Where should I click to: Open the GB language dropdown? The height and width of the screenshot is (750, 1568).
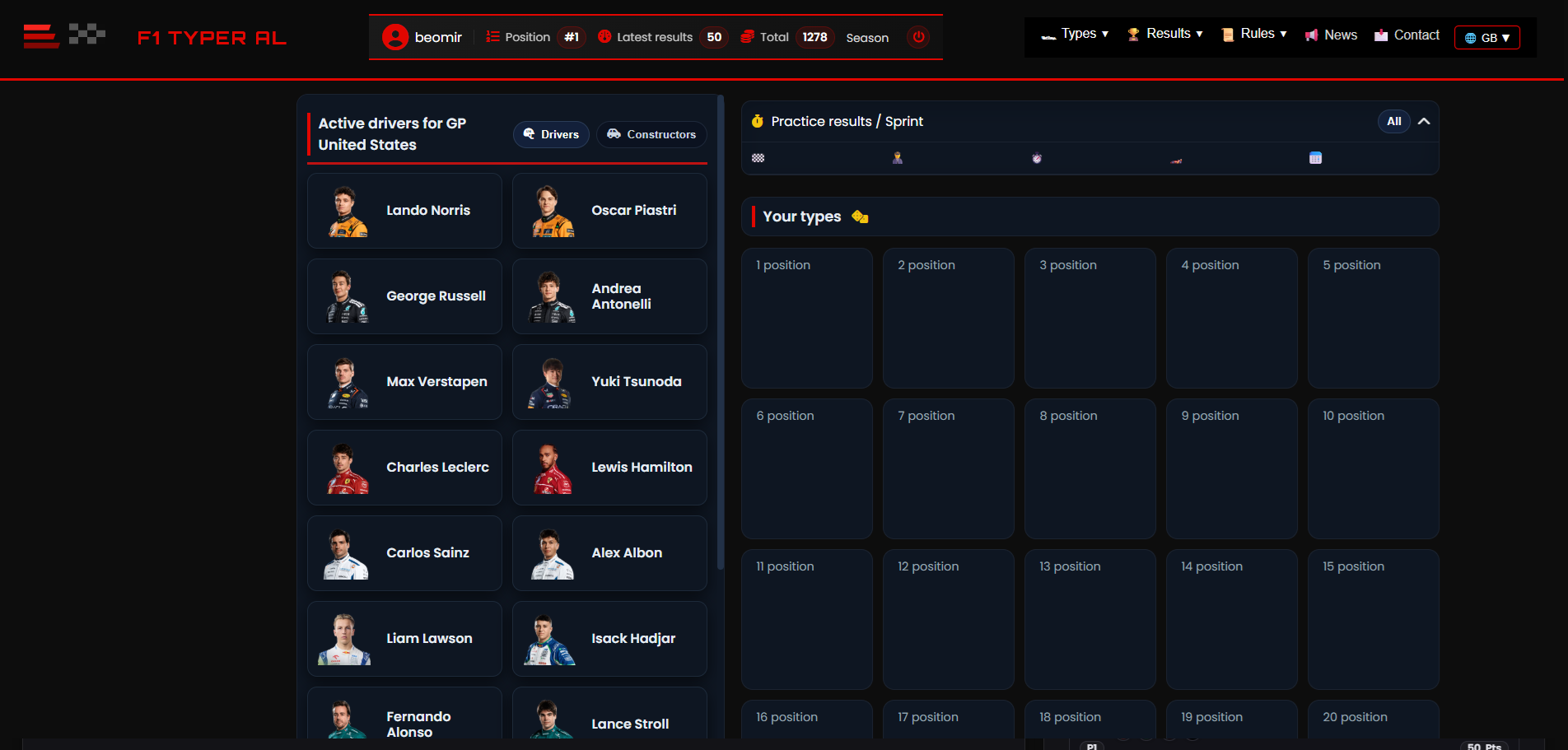tap(1487, 37)
